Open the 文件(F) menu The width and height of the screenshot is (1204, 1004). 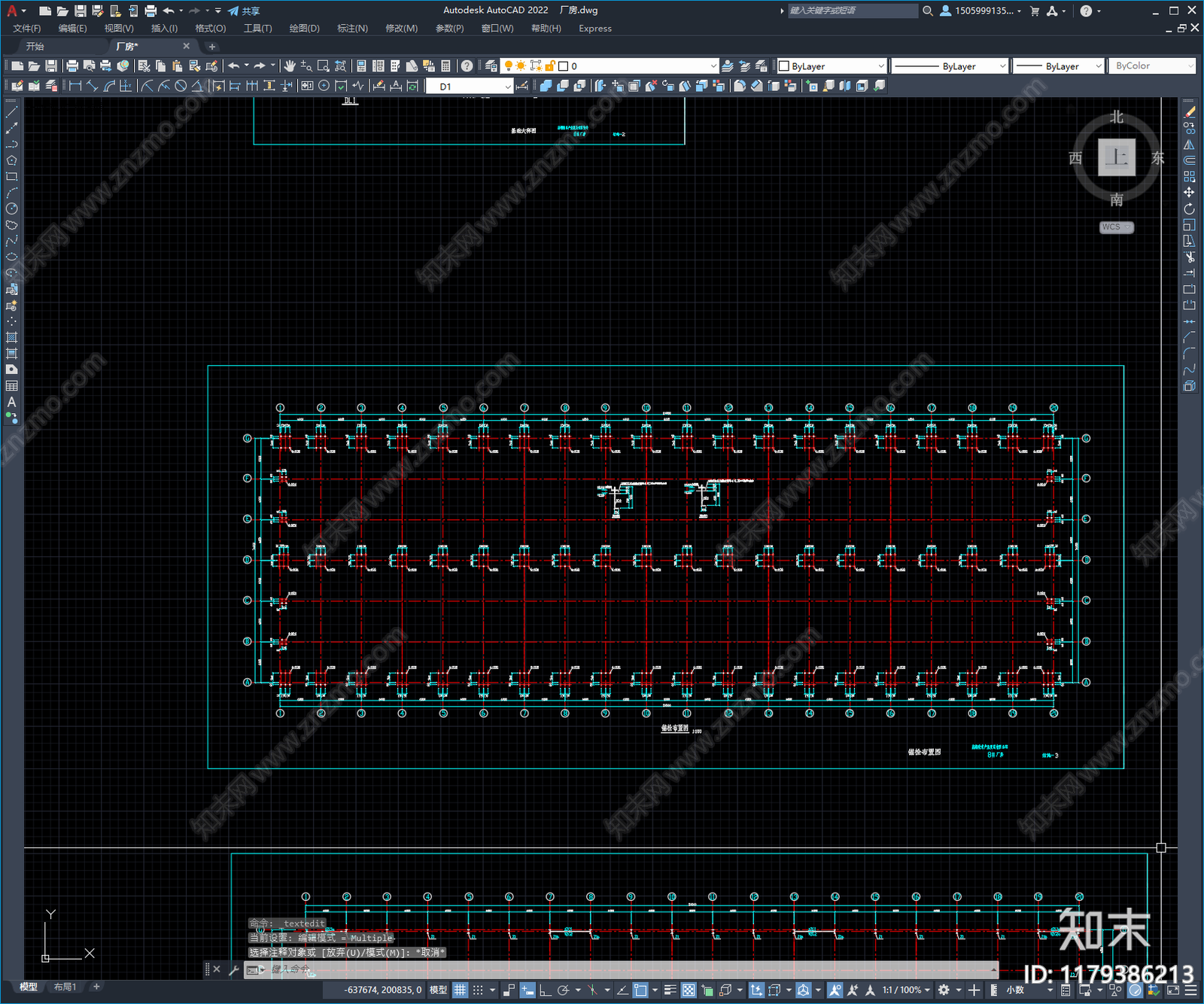27,29
